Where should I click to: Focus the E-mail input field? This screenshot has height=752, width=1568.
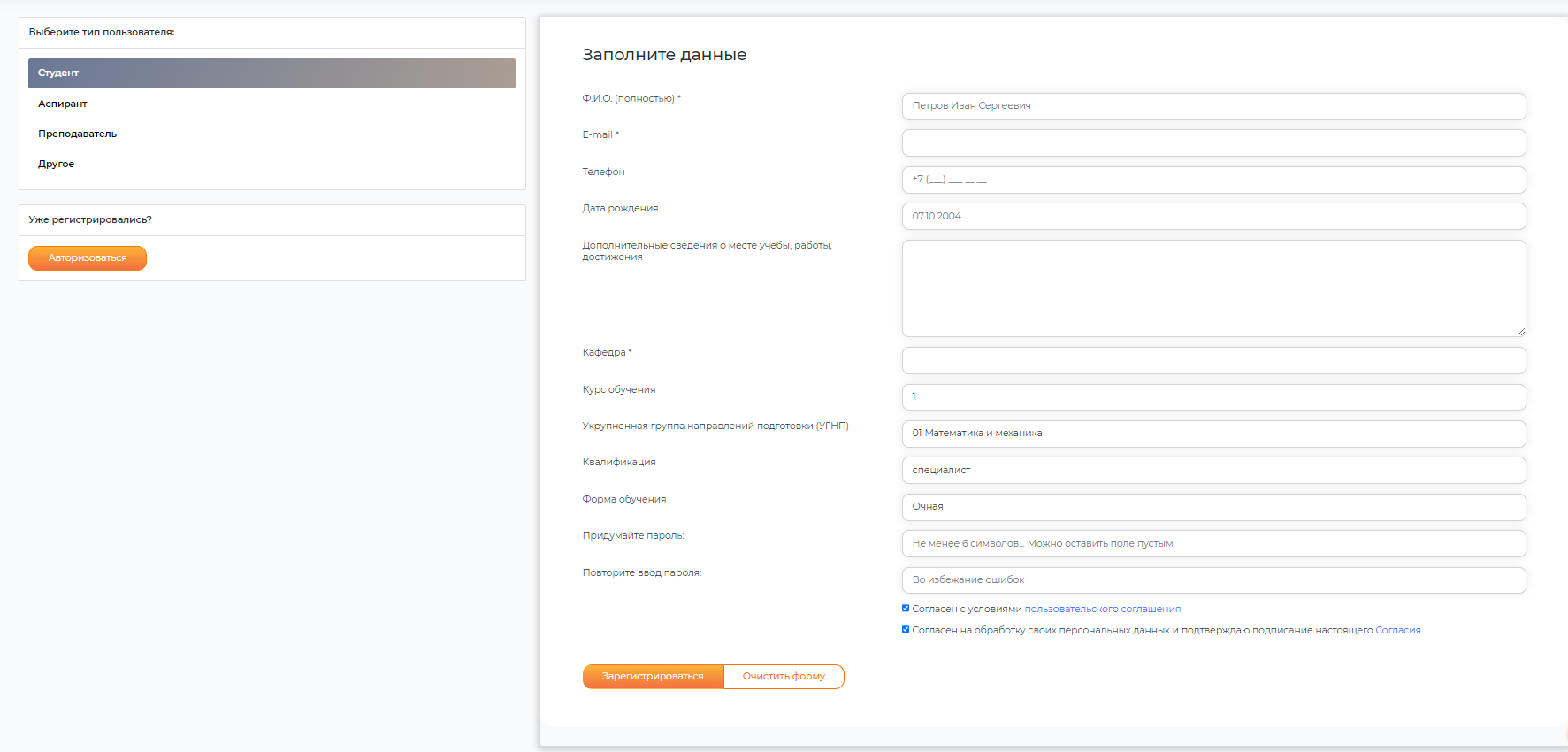tap(1212, 143)
